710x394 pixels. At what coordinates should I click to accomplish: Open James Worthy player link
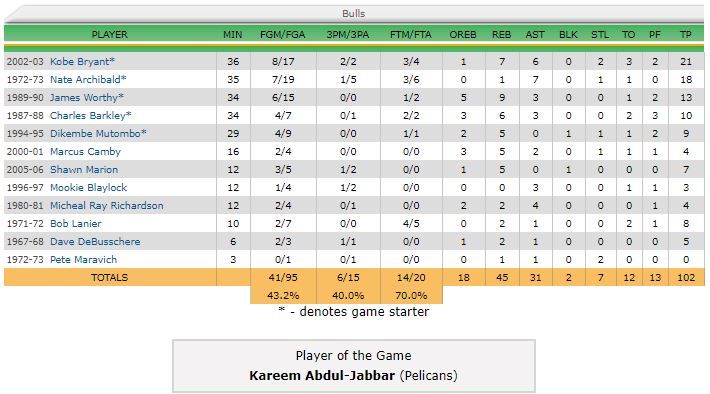84,98
